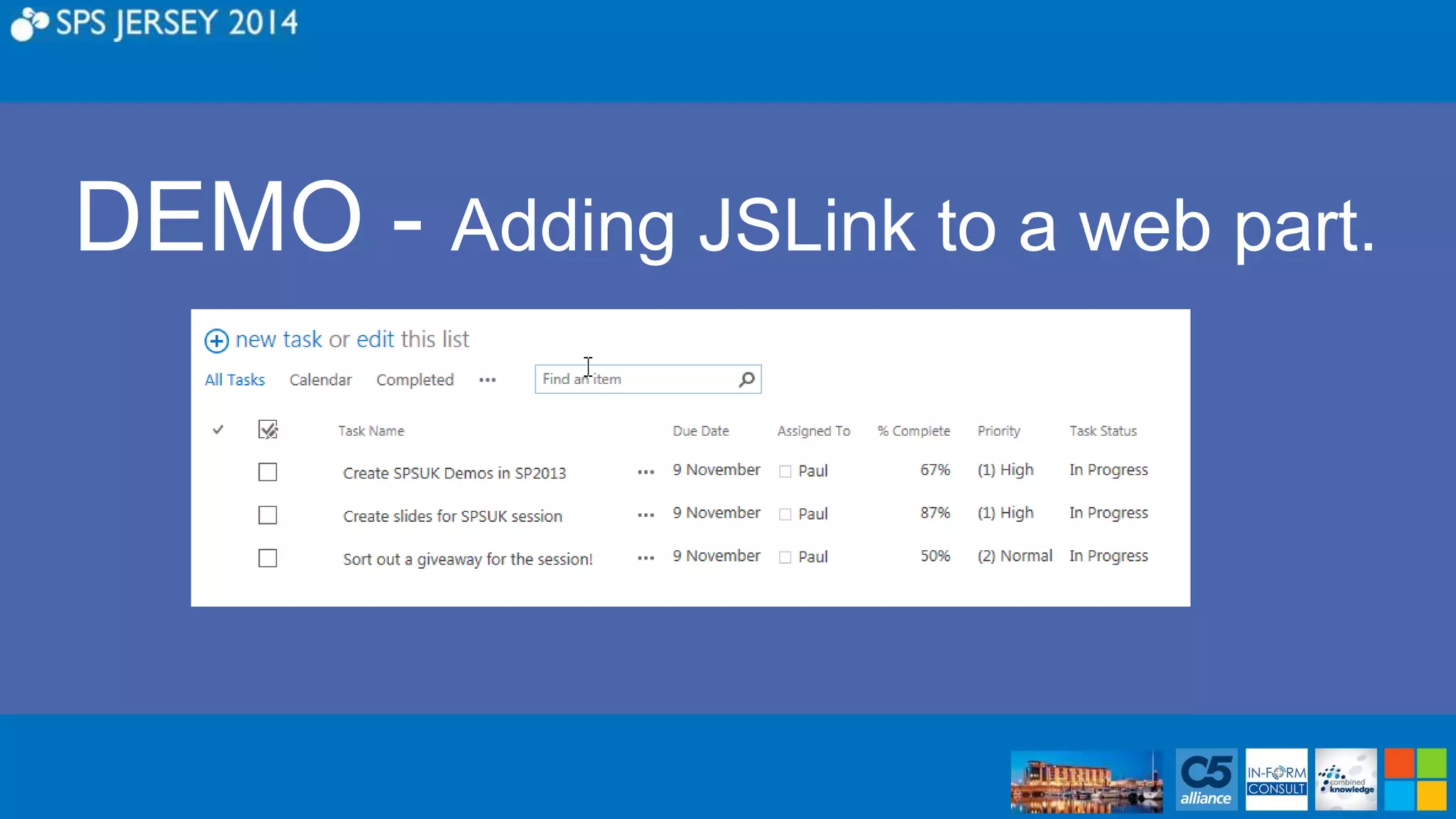This screenshot has width=1456, height=819.
Task: Click the C5 alliance logo
Action: tap(1206, 780)
